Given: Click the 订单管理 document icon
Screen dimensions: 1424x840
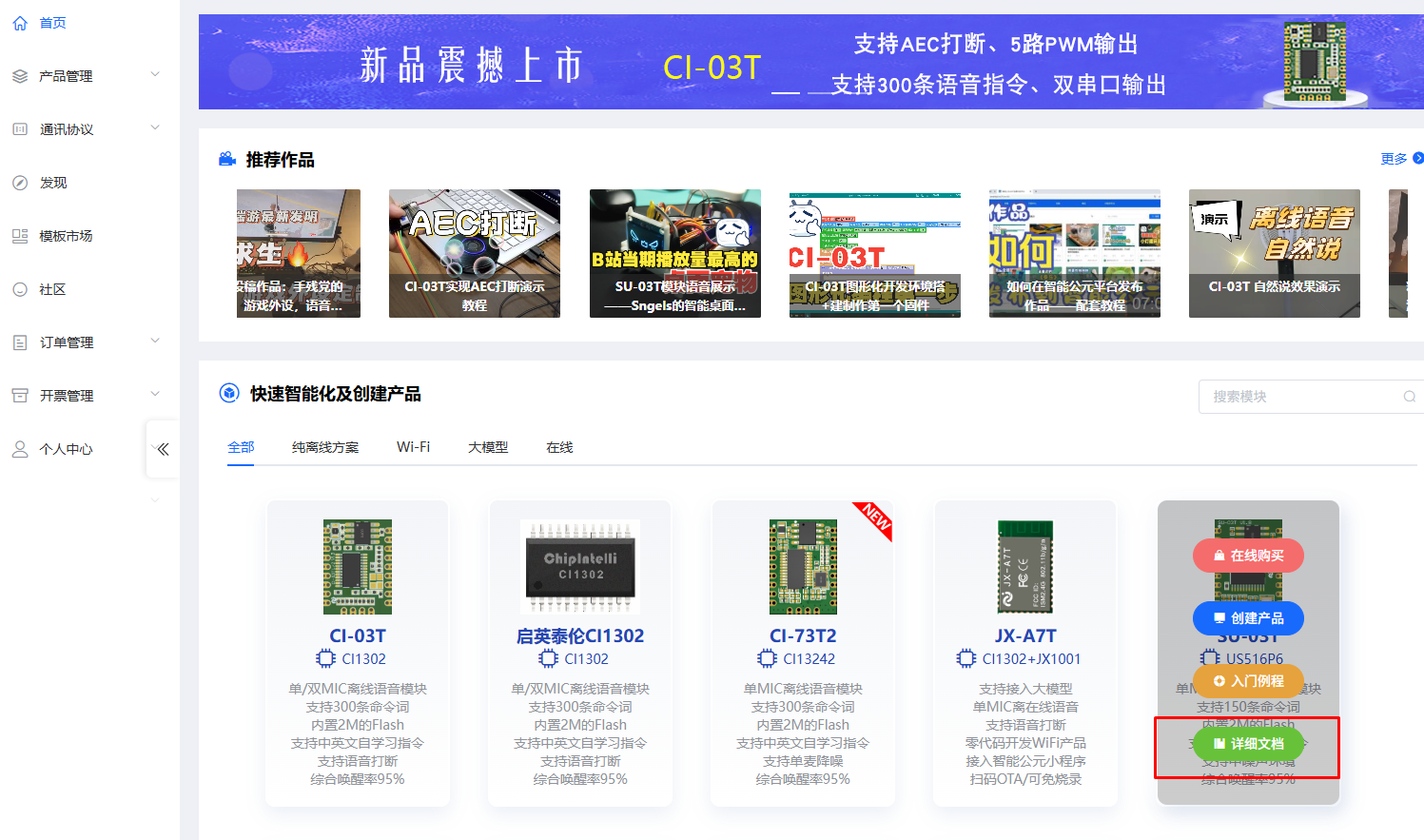Looking at the screenshot, I should click(20, 342).
